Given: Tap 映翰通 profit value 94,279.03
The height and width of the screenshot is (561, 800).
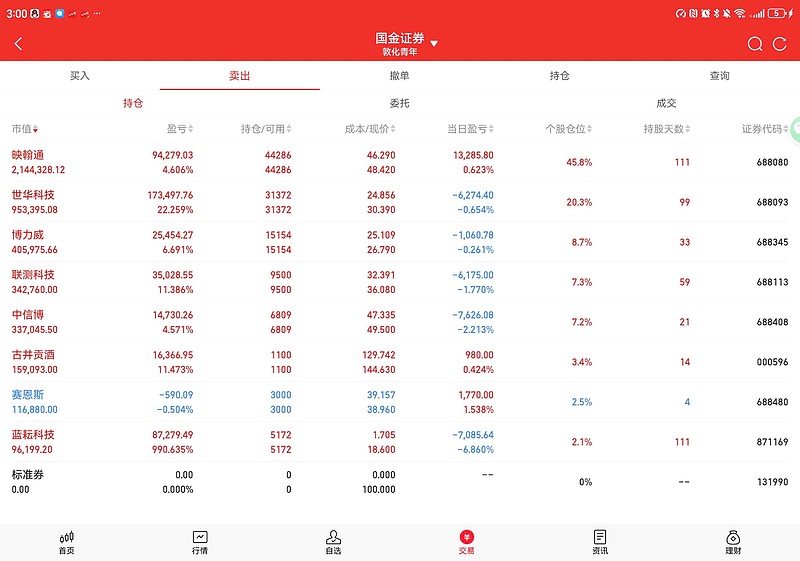Looking at the screenshot, I should coord(172,155).
